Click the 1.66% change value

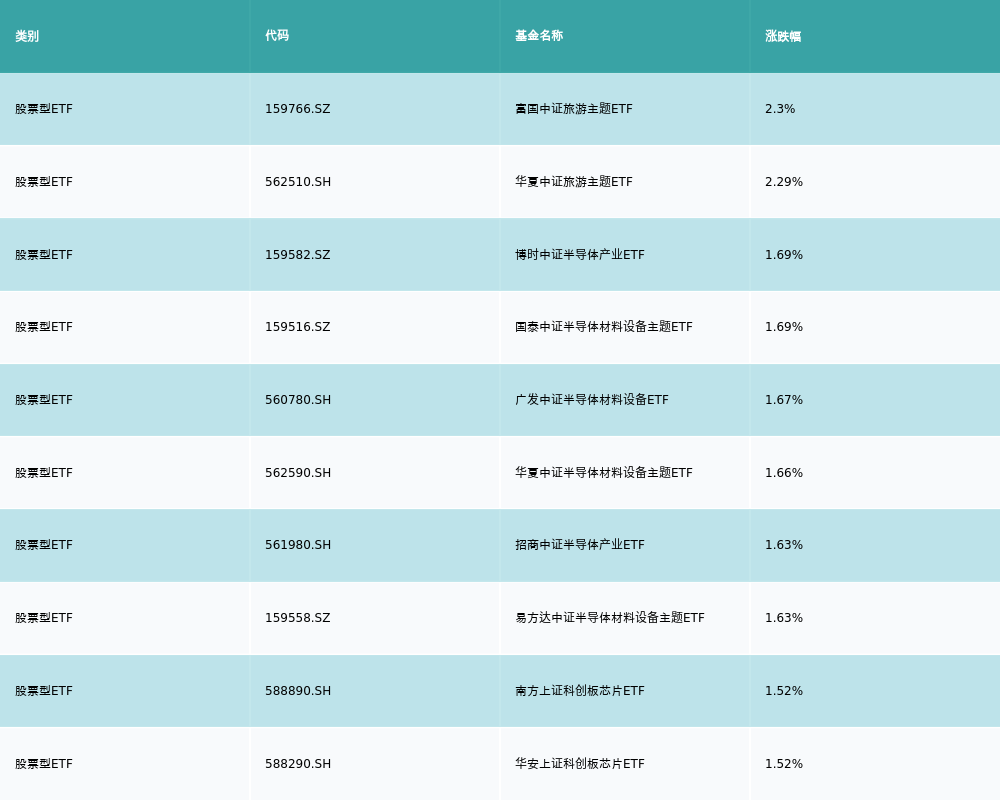coord(784,473)
